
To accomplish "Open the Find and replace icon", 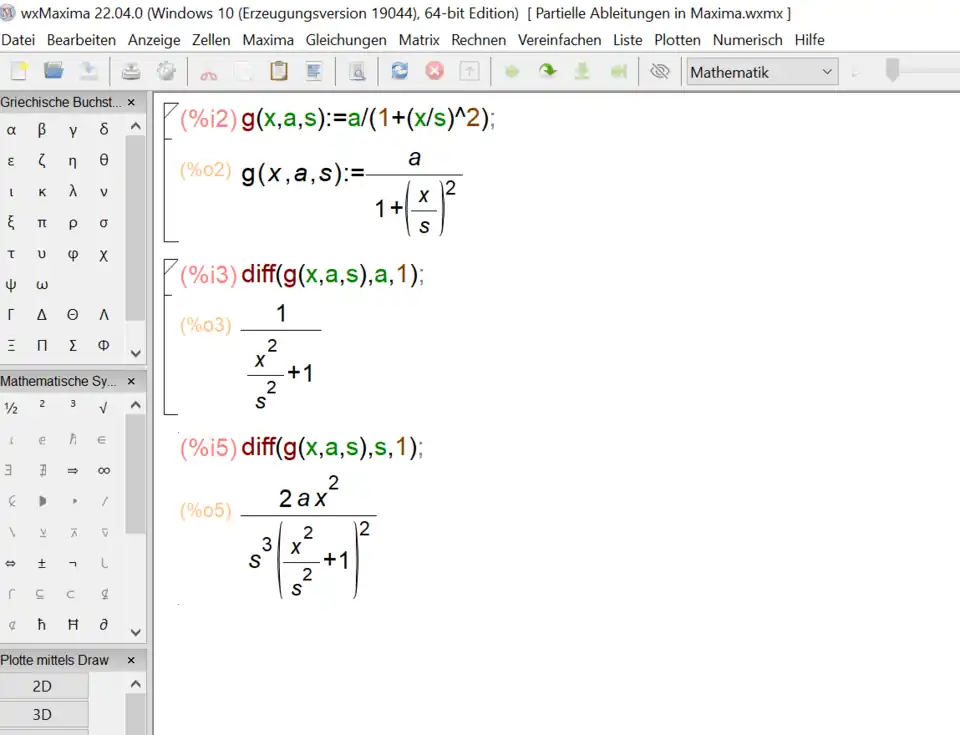I will 357,71.
